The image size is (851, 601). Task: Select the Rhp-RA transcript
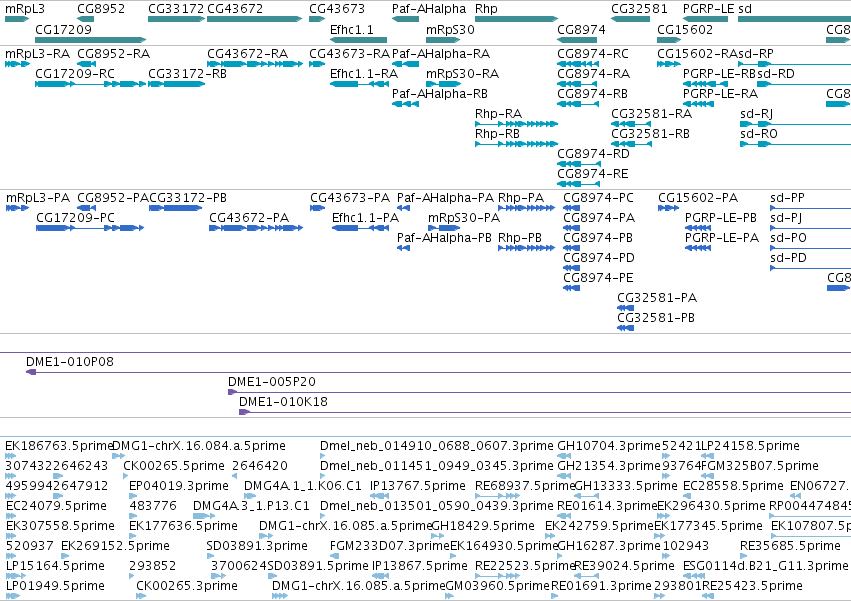pos(516,124)
